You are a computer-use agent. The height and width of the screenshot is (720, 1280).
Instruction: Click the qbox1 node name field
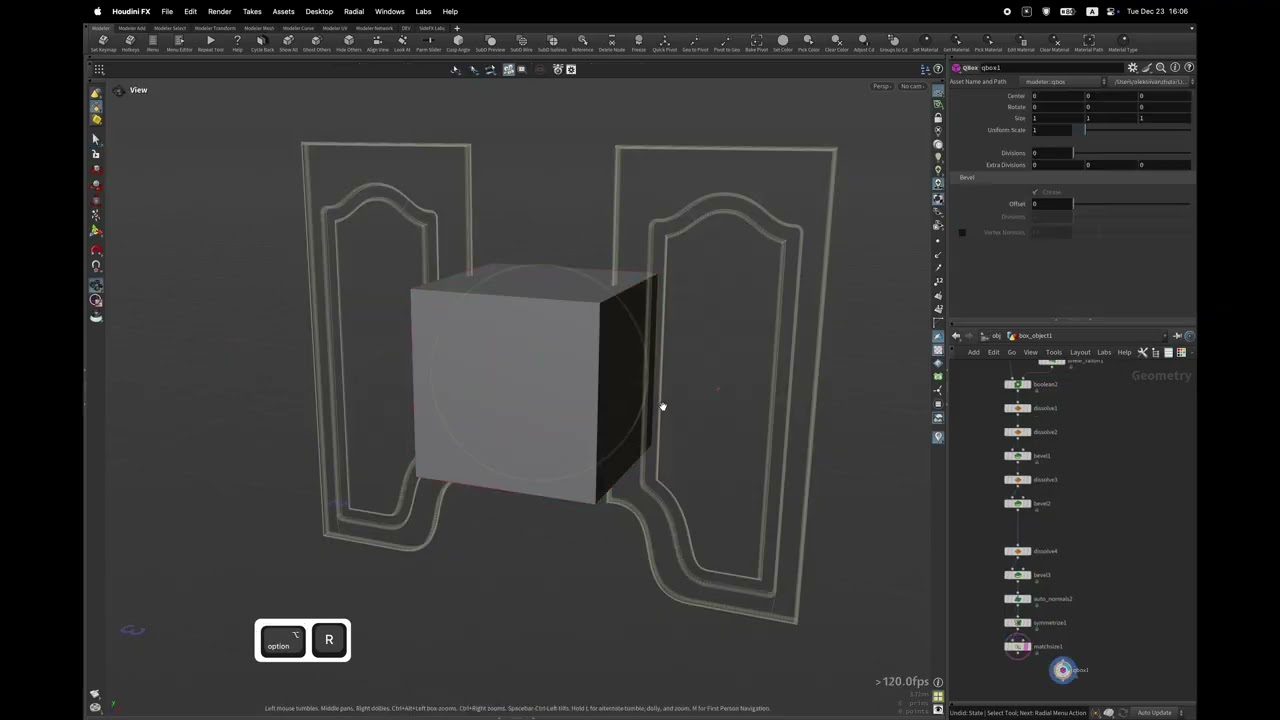point(1050,68)
